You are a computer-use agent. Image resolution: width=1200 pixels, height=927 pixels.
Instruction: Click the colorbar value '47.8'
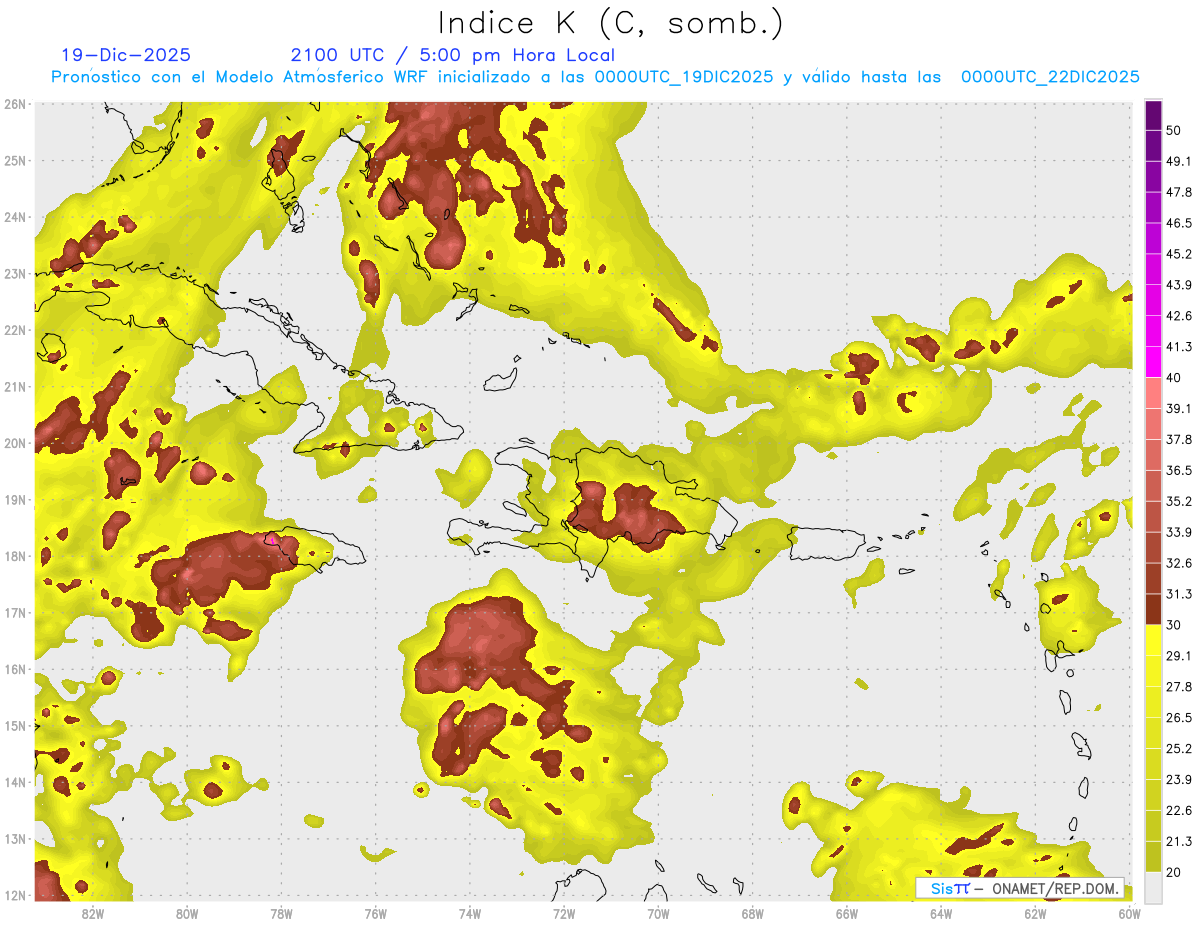tap(1179, 192)
